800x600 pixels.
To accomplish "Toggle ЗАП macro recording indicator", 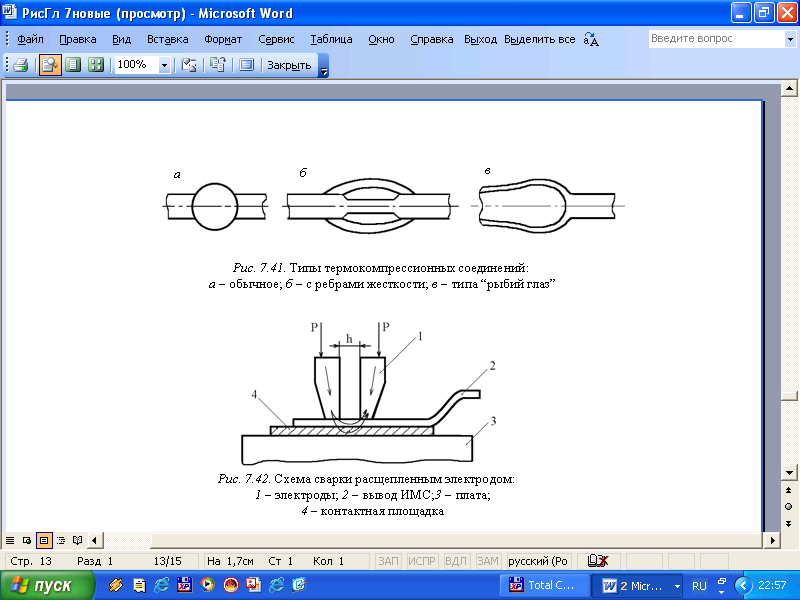I will pyautogui.click(x=388, y=561).
